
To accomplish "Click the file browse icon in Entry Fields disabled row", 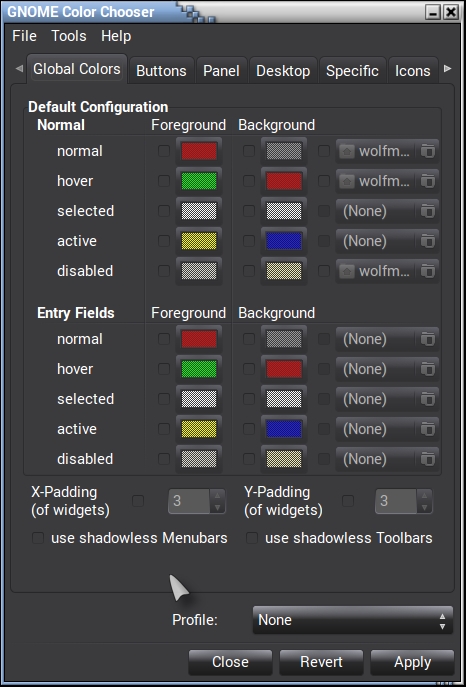I will (x=427, y=459).
